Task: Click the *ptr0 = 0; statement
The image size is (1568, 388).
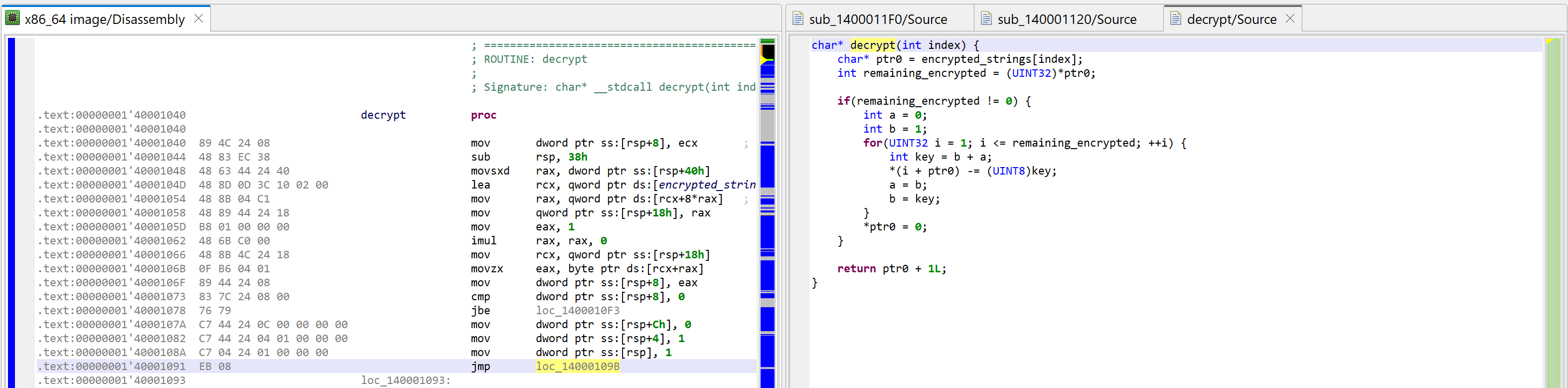Action: point(895,226)
